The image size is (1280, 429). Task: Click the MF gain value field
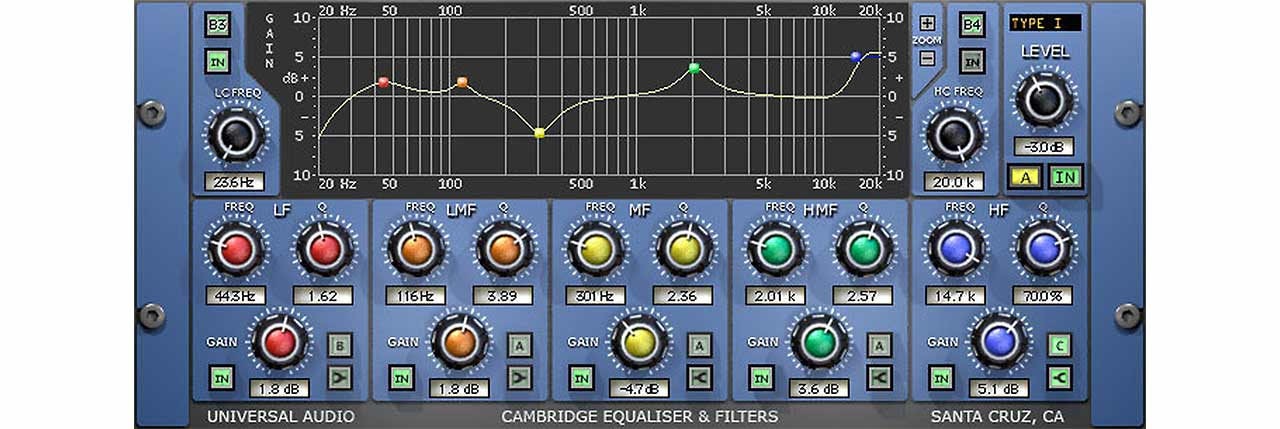639,389
